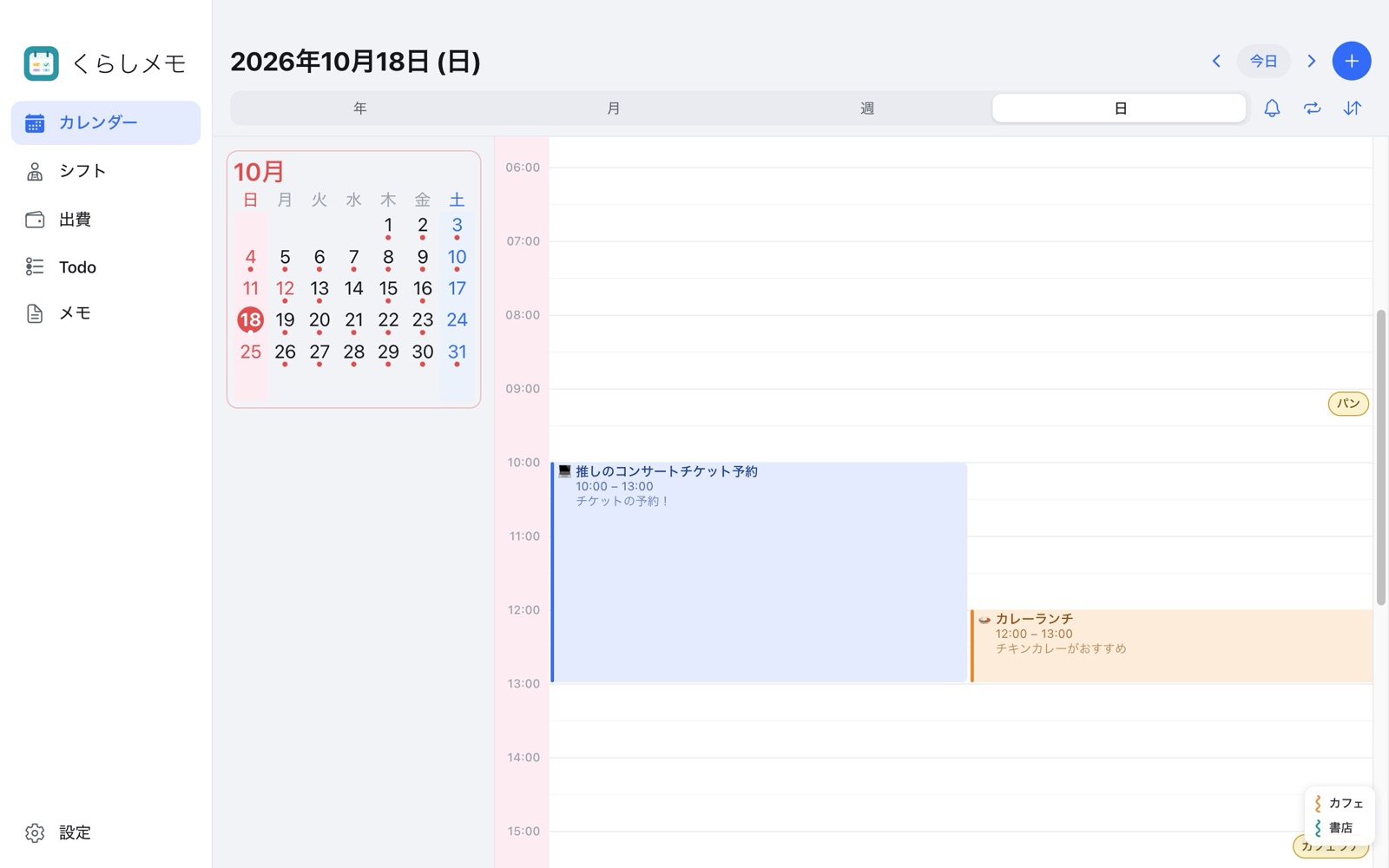Add a new event with plus button

tap(1352, 61)
